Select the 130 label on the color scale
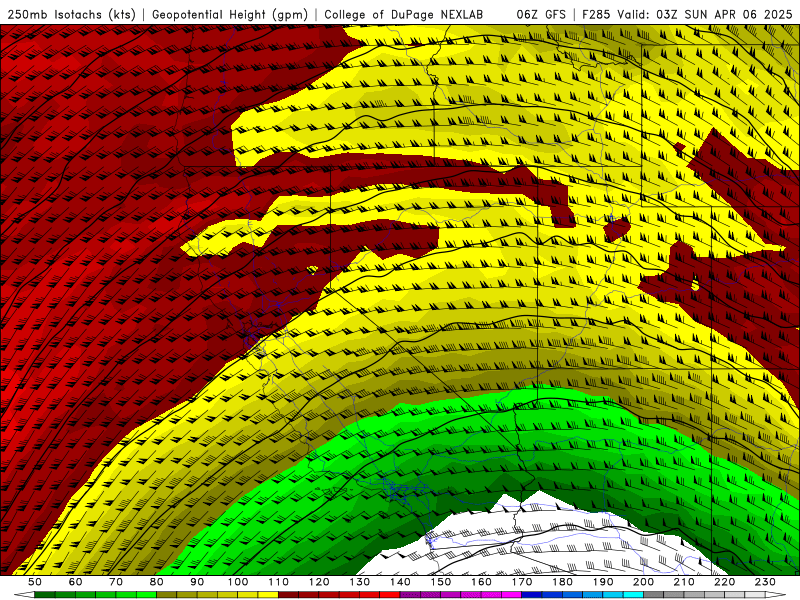The image size is (800, 600). 359,582
